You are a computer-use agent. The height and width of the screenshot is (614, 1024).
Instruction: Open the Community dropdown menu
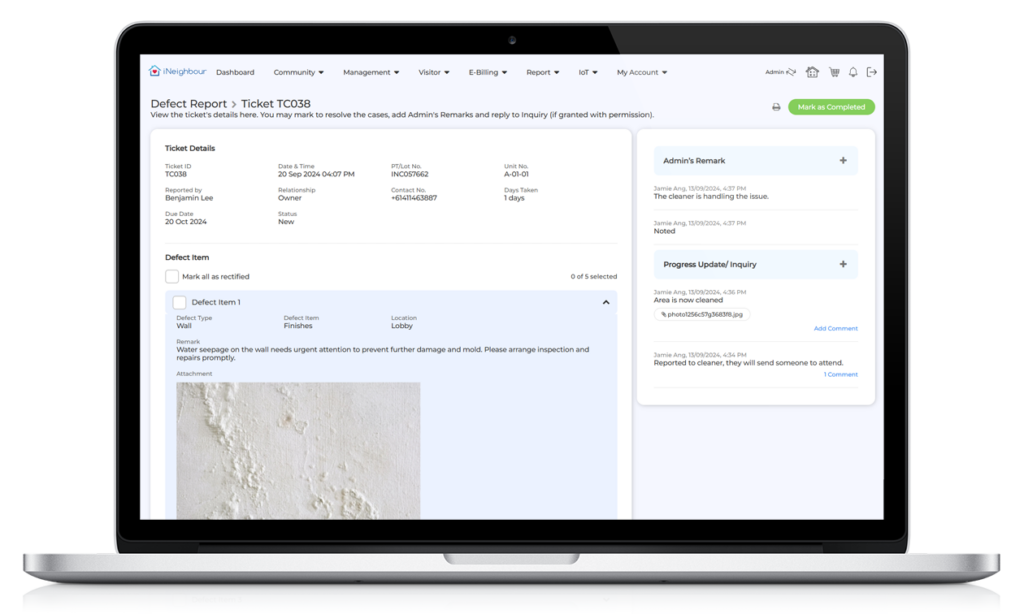(298, 72)
